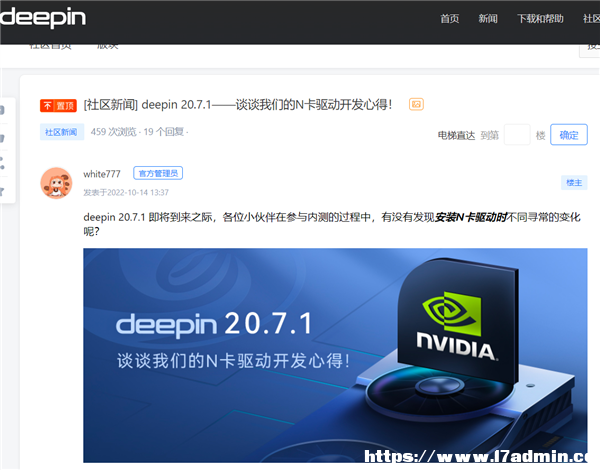
Task: Confirm floor jump with 确定 button
Action: click(569, 135)
